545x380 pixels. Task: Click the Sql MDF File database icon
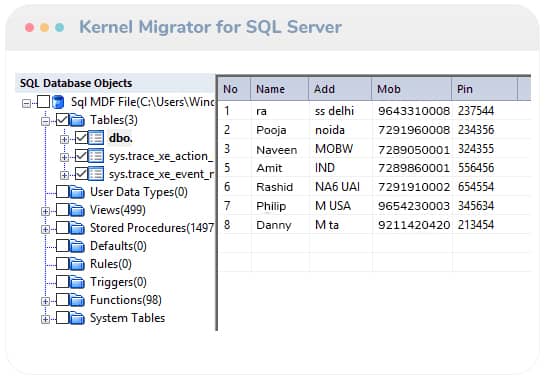tap(58, 102)
